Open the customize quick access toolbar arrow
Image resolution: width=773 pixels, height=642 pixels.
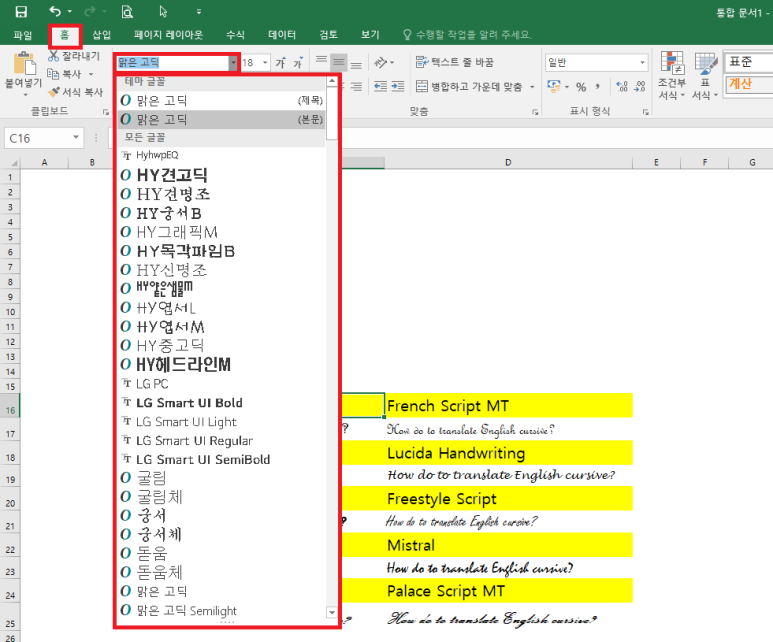199,11
